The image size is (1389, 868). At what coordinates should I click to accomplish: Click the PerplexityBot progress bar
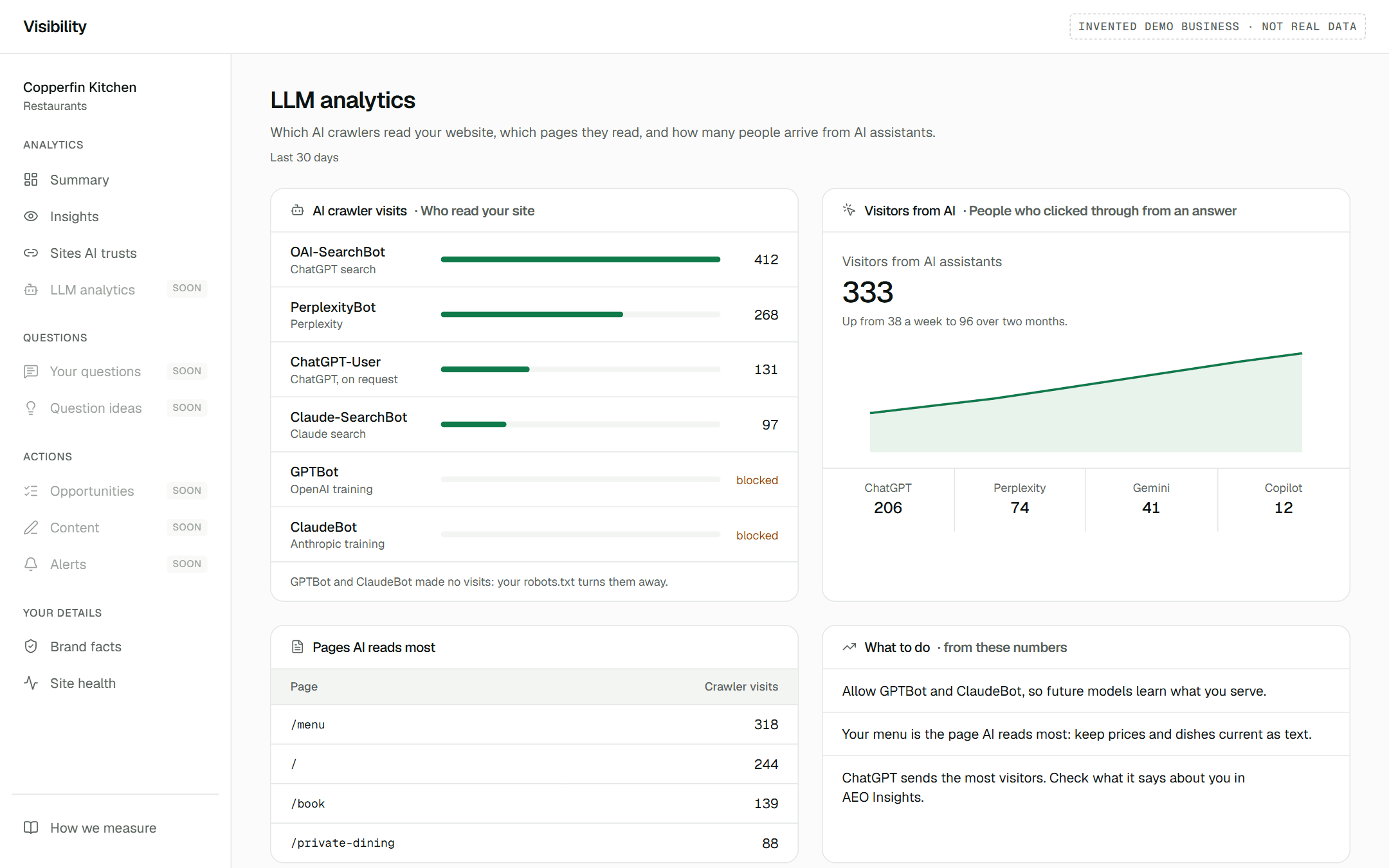tap(580, 314)
